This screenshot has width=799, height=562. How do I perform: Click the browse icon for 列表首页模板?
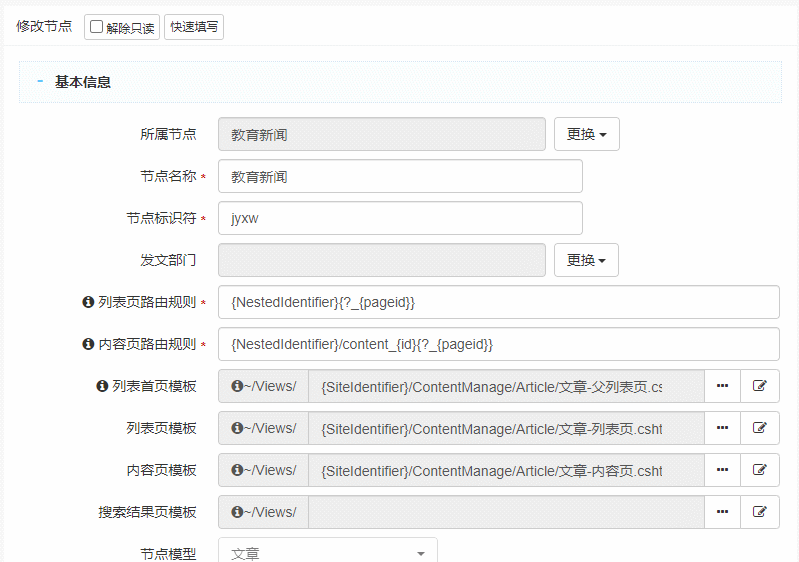coord(722,386)
